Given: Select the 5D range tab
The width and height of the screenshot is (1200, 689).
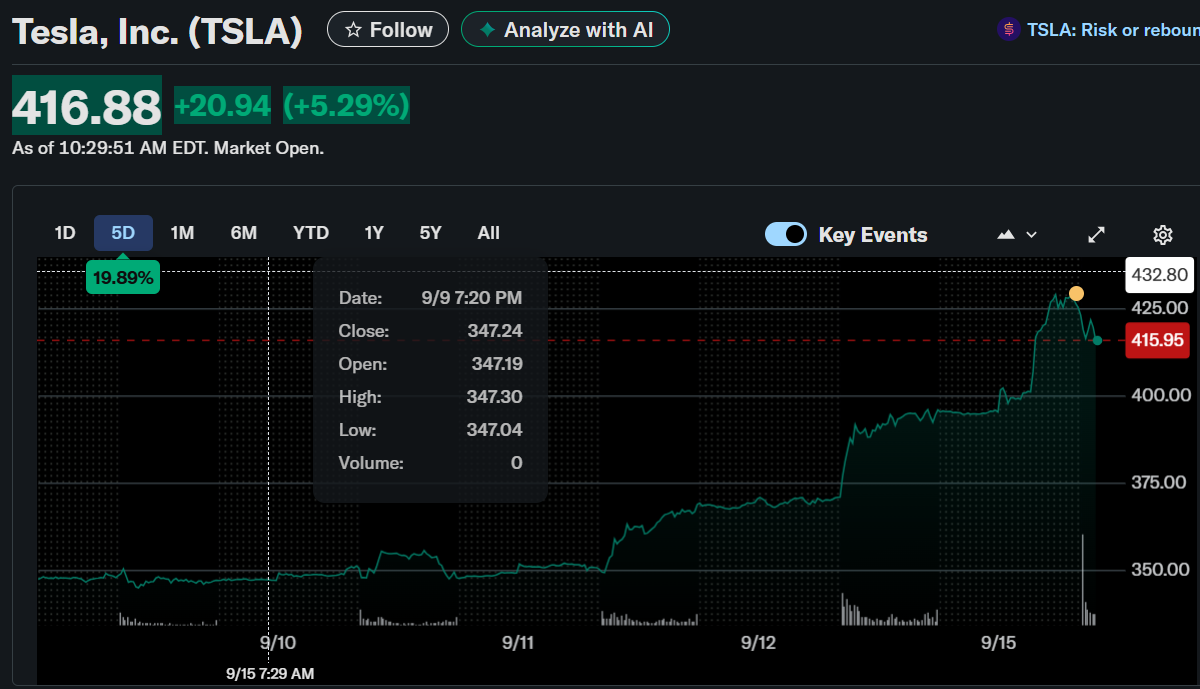Looking at the screenshot, I should pyautogui.click(x=123, y=233).
